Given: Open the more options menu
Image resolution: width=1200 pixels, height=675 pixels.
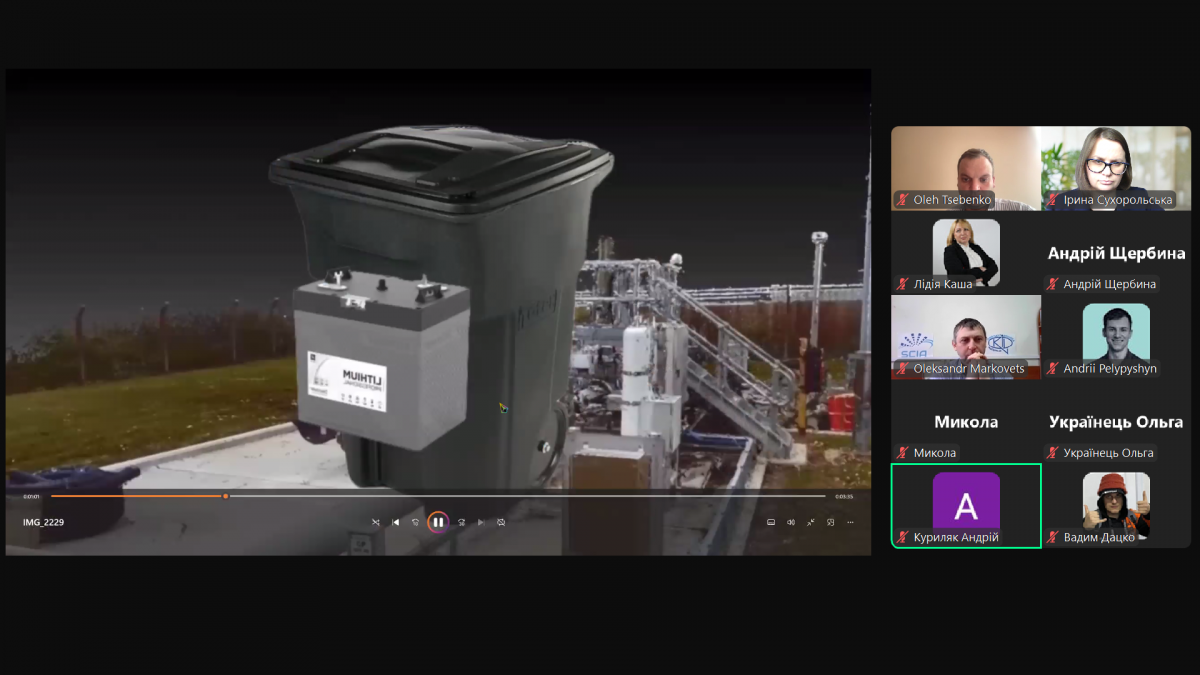Looking at the screenshot, I should tap(851, 522).
